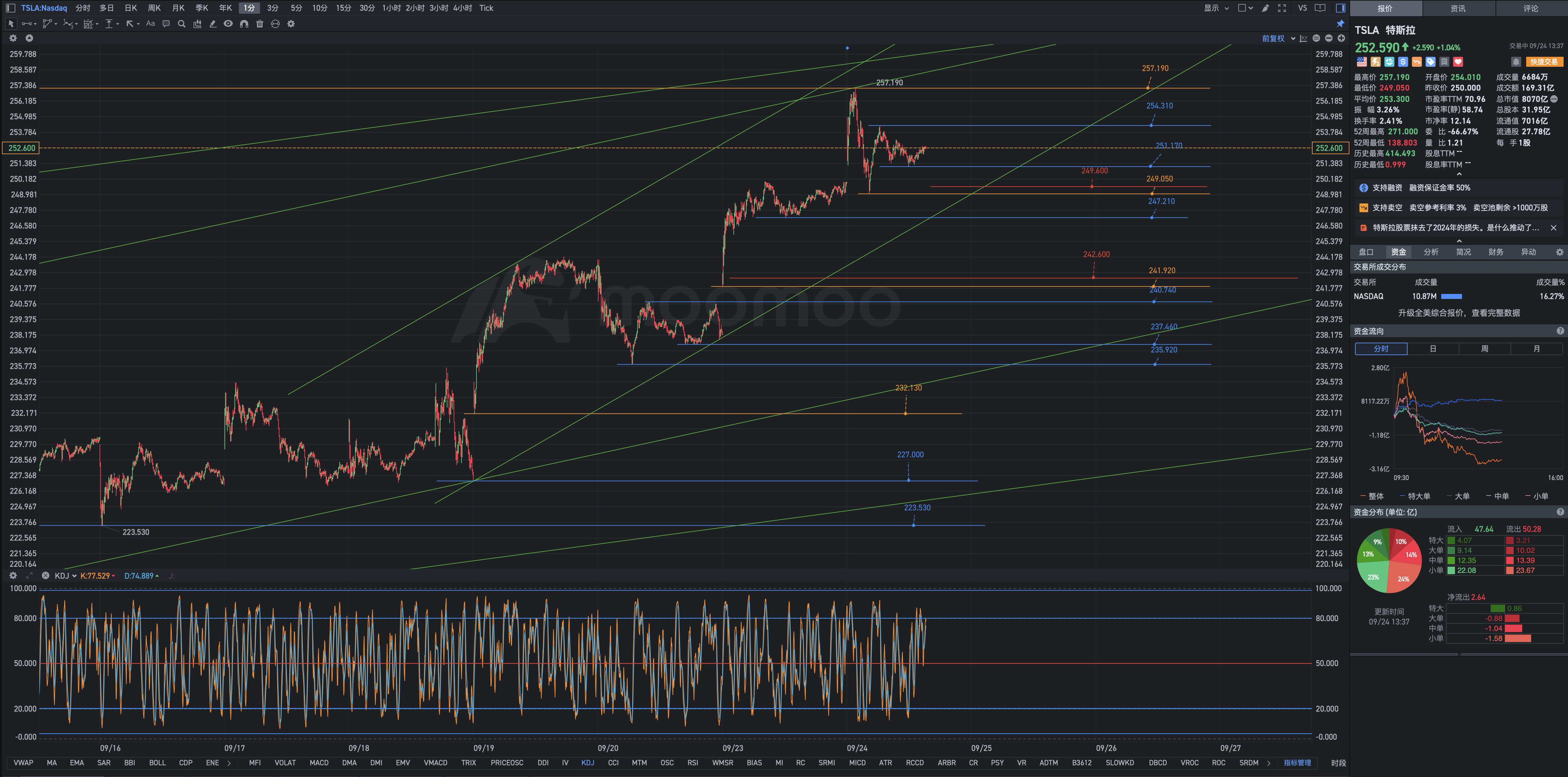Open 资金流向 help question icon
Image resolution: width=1568 pixels, height=777 pixels.
pos(1560,331)
